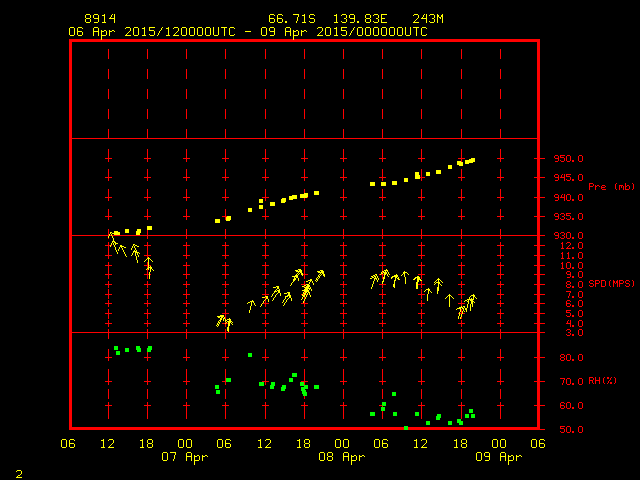Click the latitude value 66.71S
640x480 pixels.
pyautogui.click(x=289, y=19)
